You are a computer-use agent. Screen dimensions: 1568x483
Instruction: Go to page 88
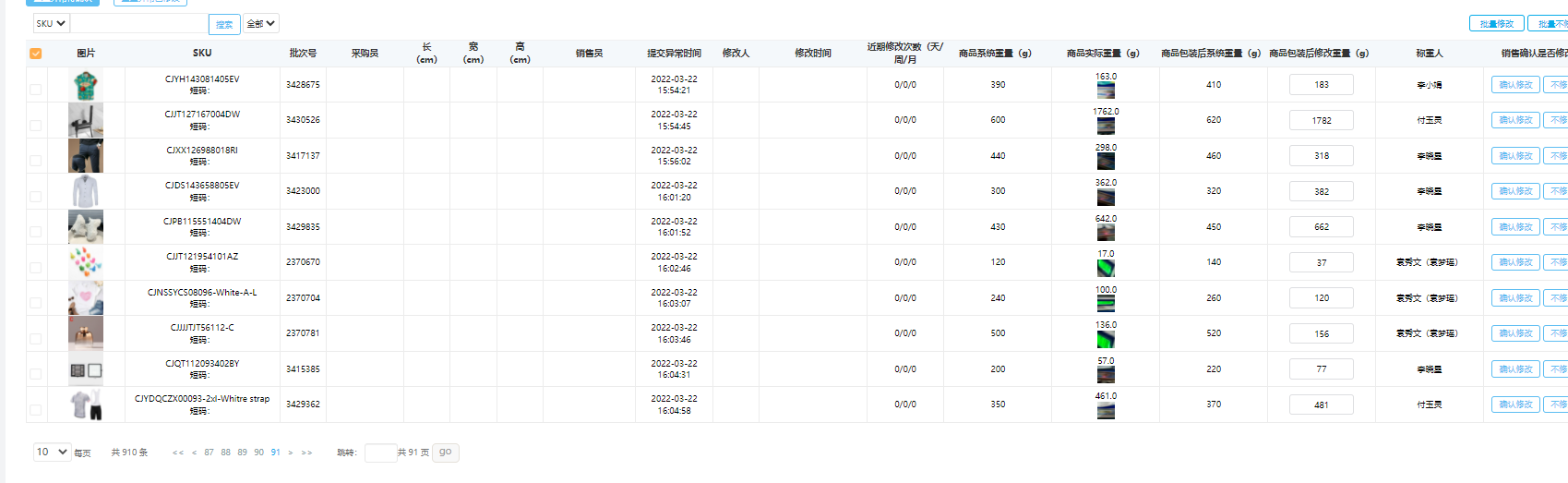pyautogui.click(x=226, y=453)
